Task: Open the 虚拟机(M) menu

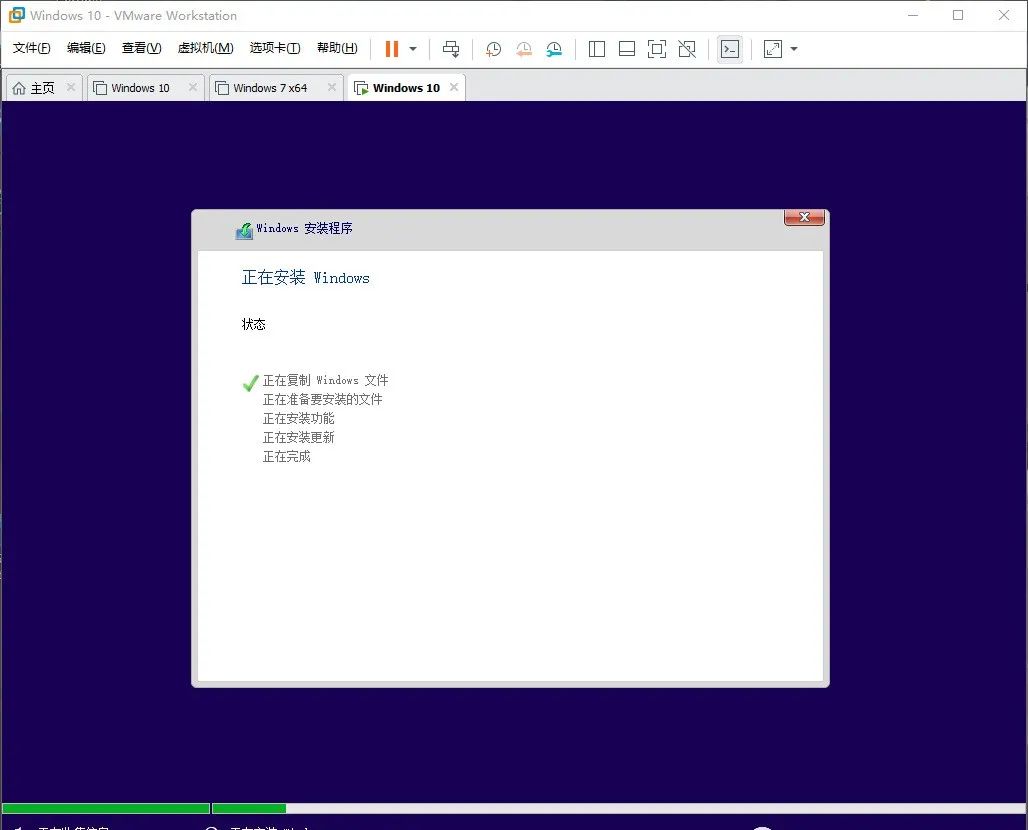Action: pos(204,47)
